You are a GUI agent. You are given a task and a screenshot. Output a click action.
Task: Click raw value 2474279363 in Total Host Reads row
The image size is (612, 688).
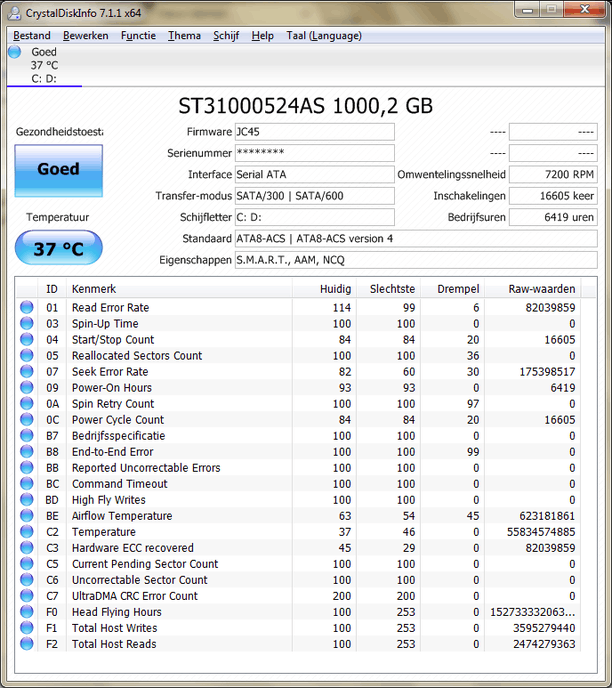tap(544, 644)
